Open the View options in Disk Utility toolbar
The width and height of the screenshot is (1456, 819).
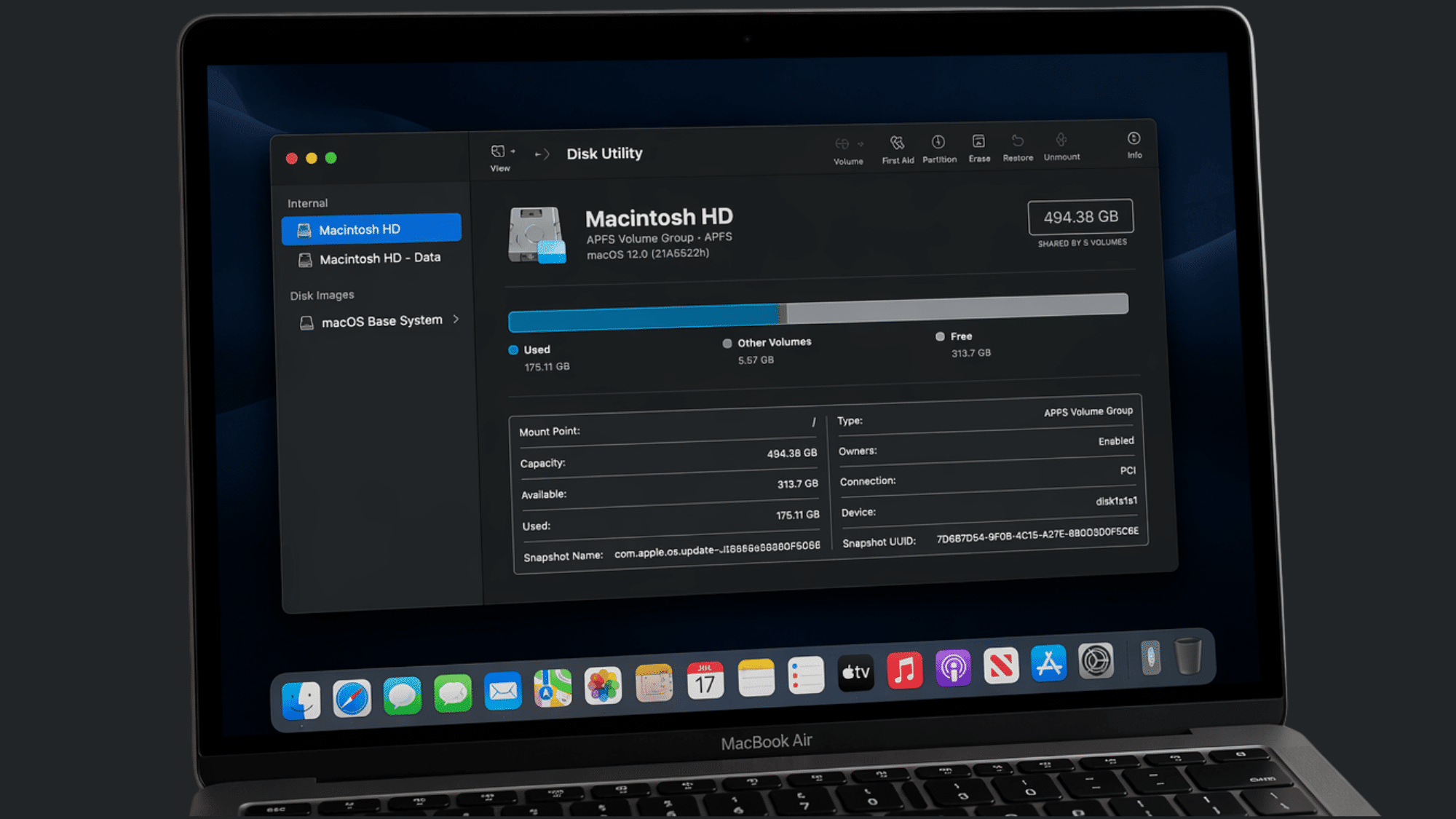[x=501, y=157]
